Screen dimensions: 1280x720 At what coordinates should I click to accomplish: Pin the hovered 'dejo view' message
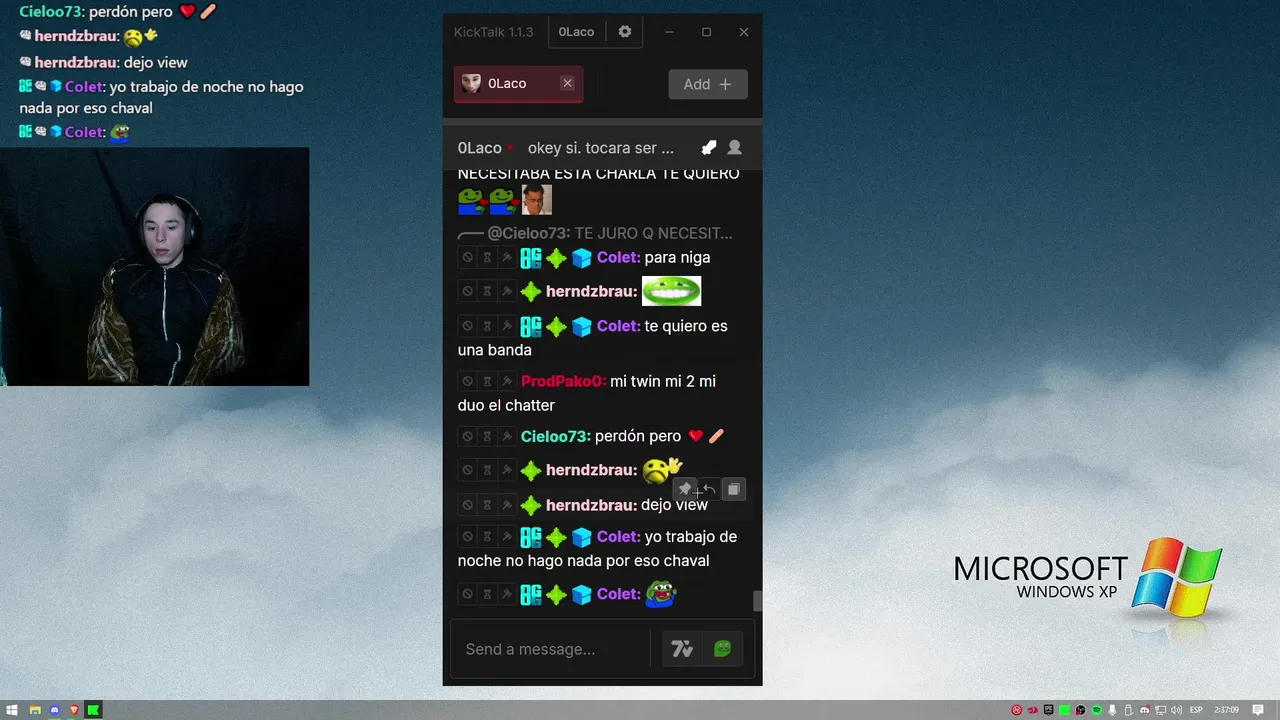(x=686, y=489)
